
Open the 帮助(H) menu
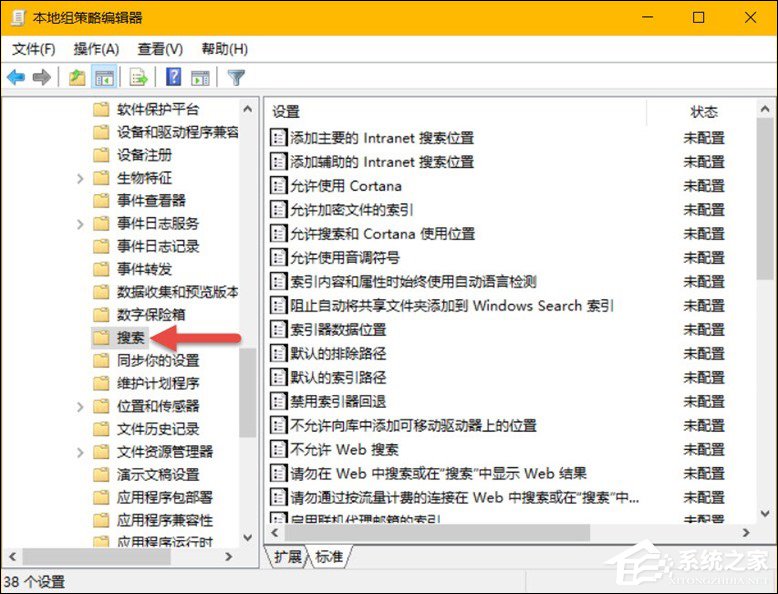[x=224, y=49]
